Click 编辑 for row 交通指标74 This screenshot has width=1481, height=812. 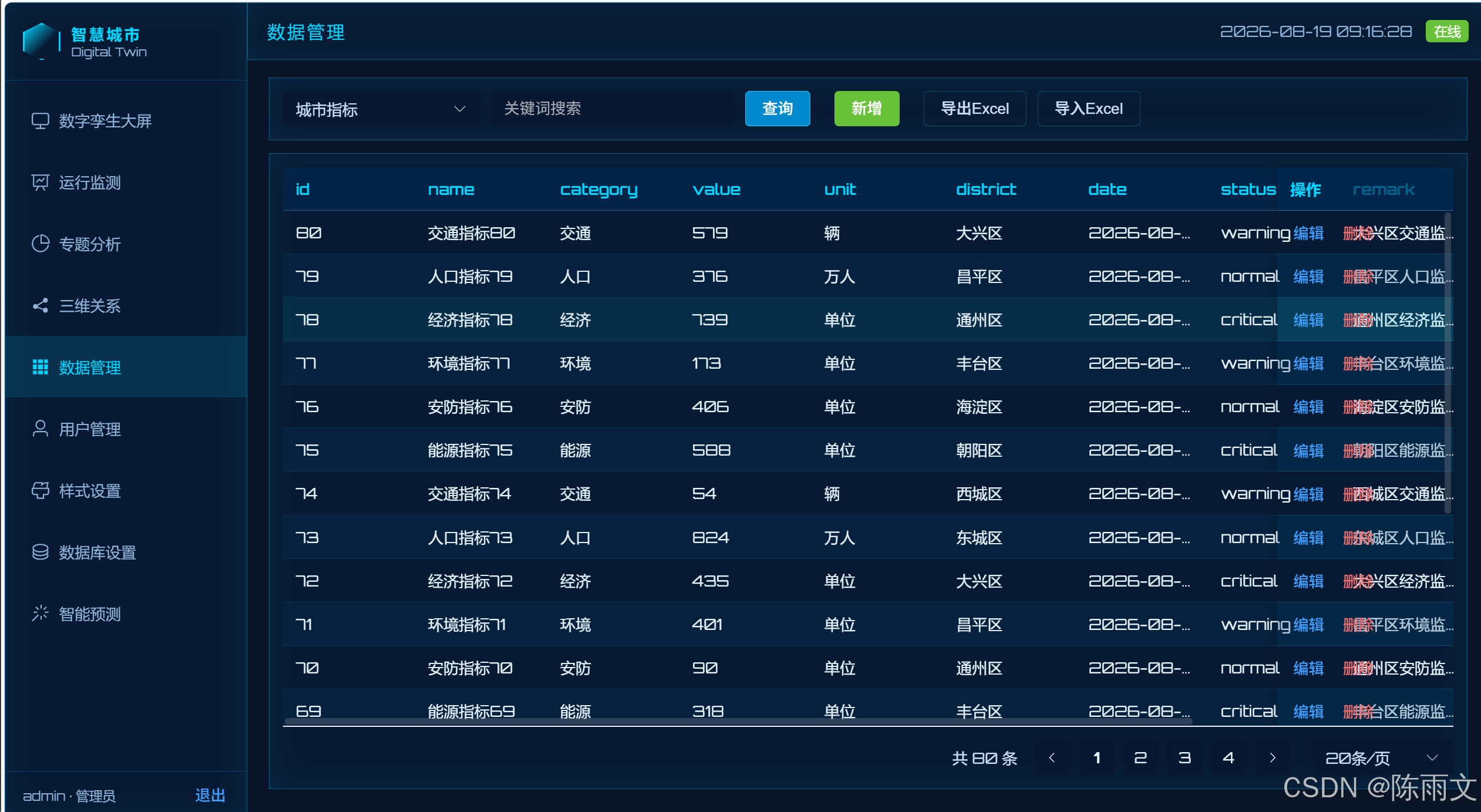click(1308, 494)
